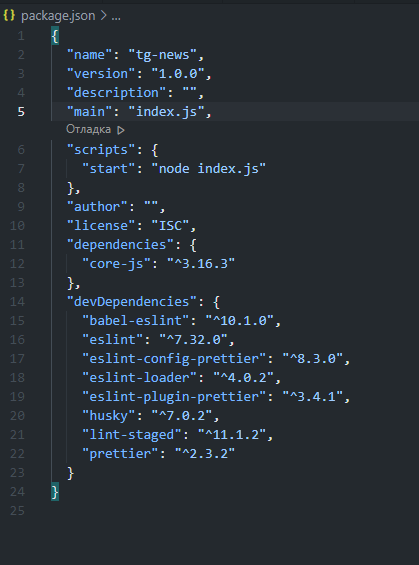The height and width of the screenshot is (565, 419).
Task: Open package.json breadcrumb item
Action: tap(58, 15)
